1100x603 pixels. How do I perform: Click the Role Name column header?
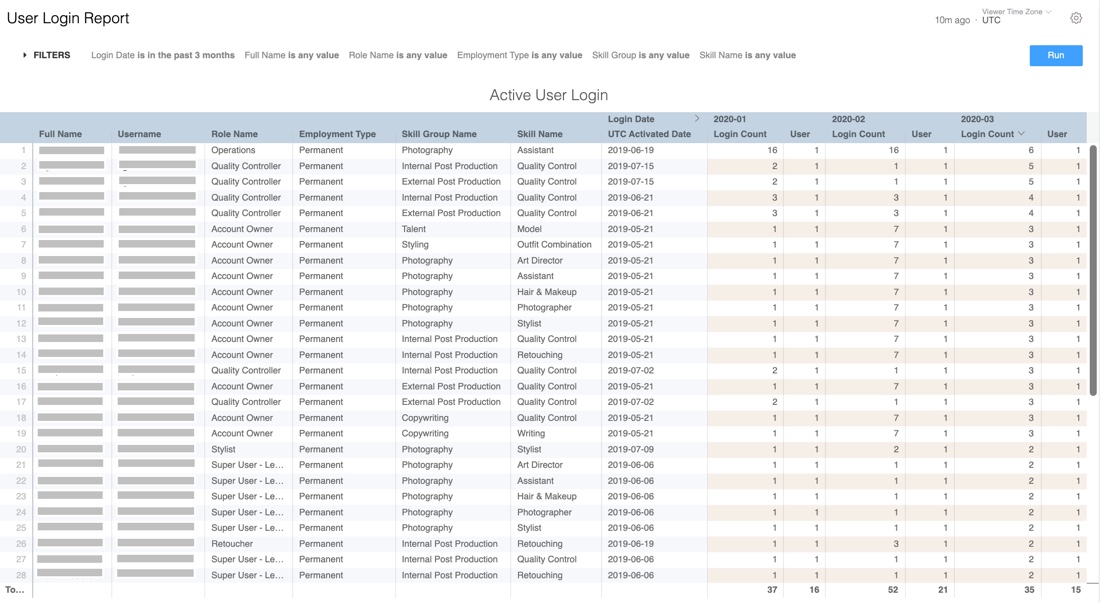pos(234,134)
